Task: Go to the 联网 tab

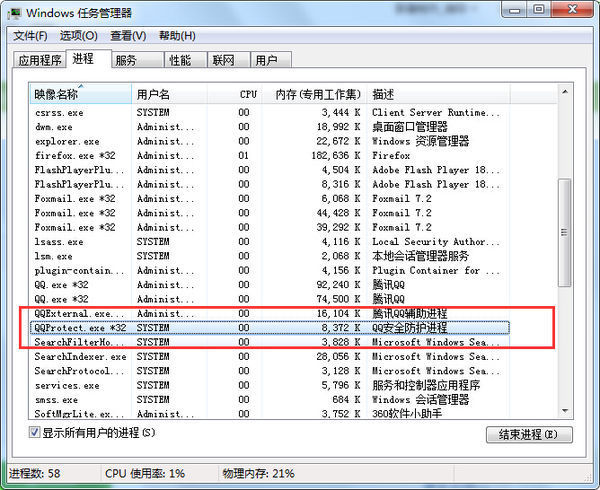Action: (x=228, y=60)
